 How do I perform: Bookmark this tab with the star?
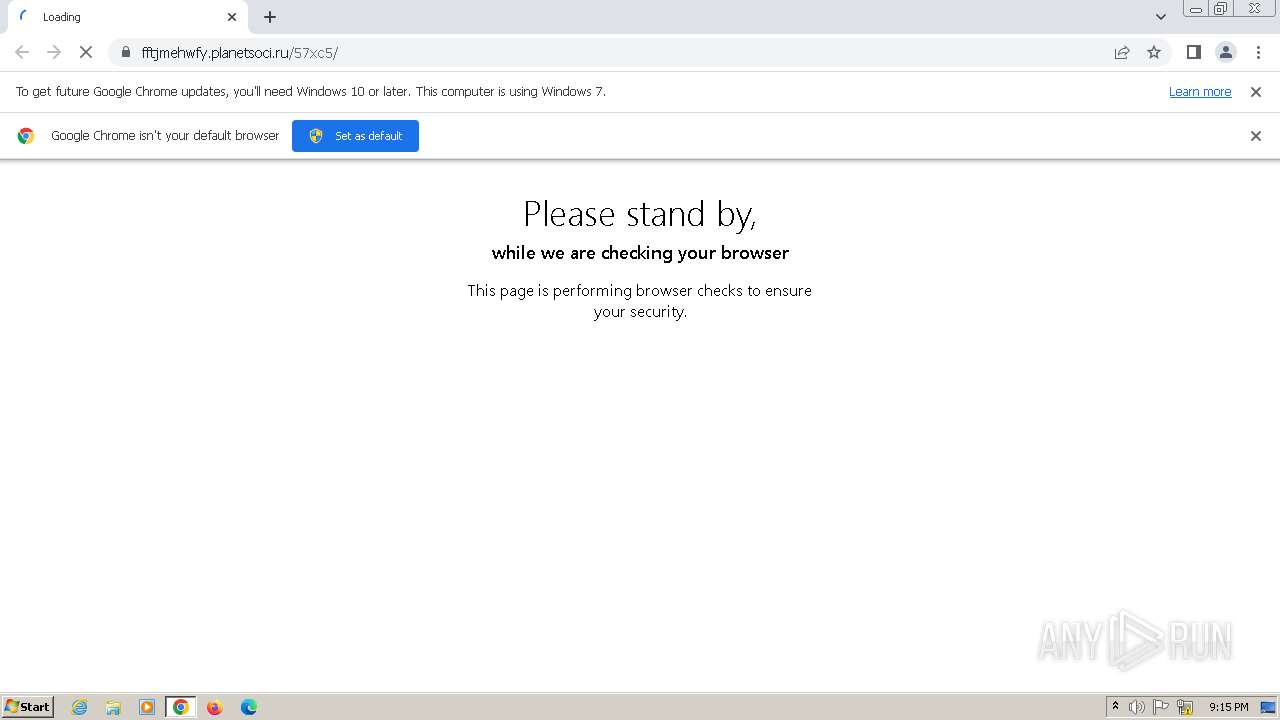coord(1154,52)
